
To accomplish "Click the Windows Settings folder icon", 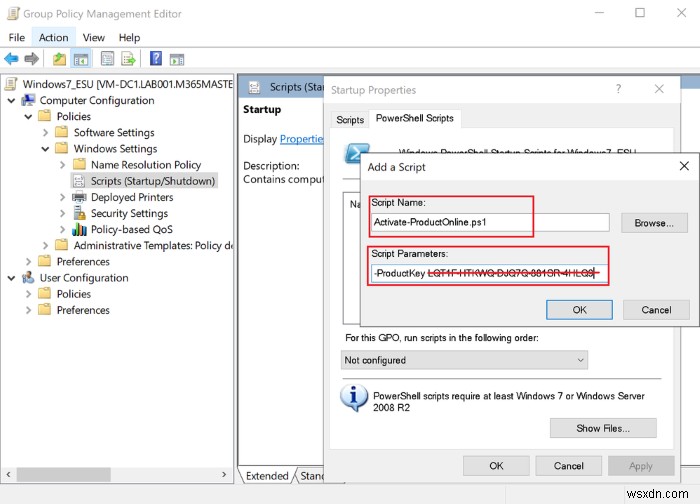I will [x=62, y=148].
